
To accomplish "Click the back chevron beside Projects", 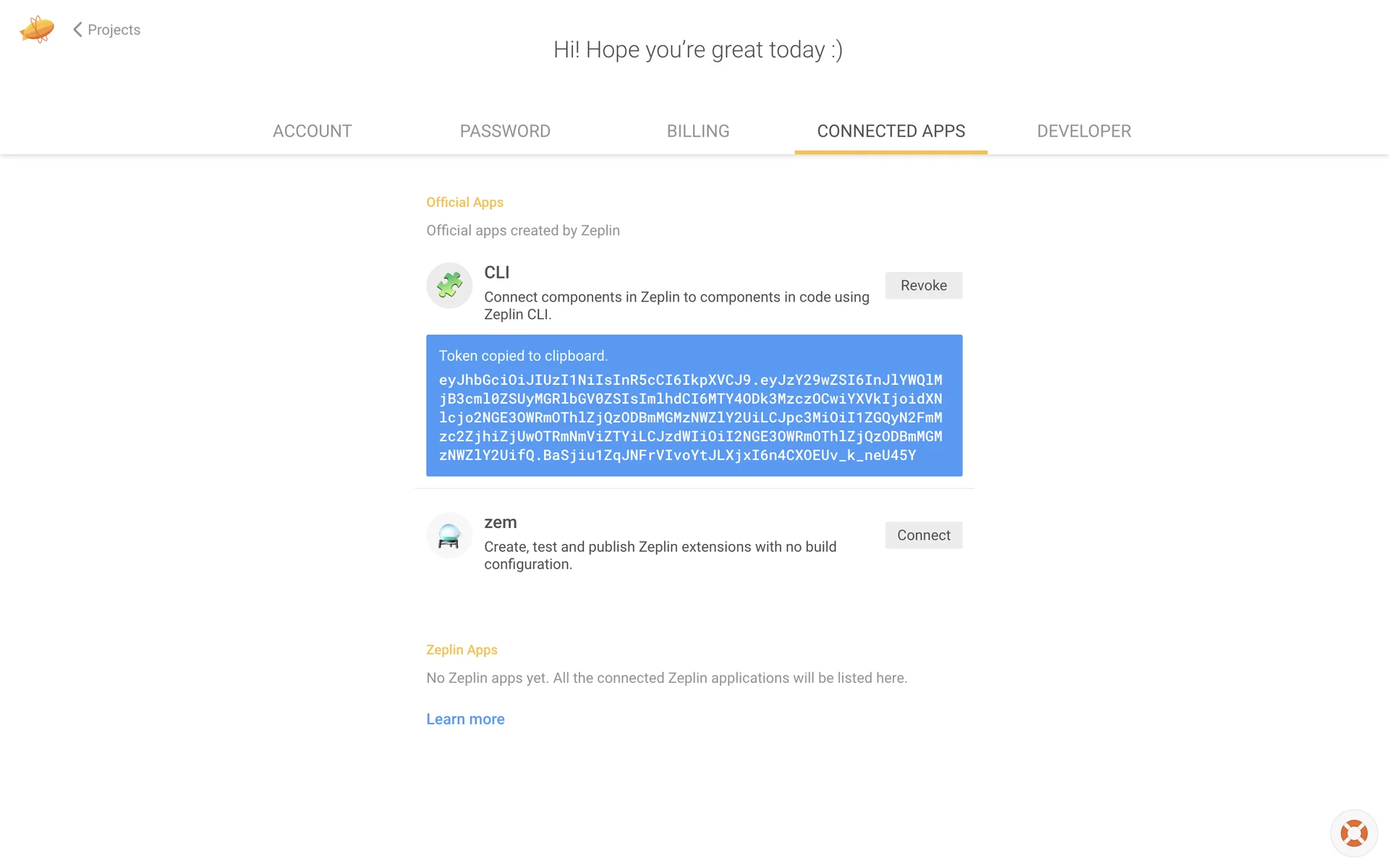I will click(77, 30).
